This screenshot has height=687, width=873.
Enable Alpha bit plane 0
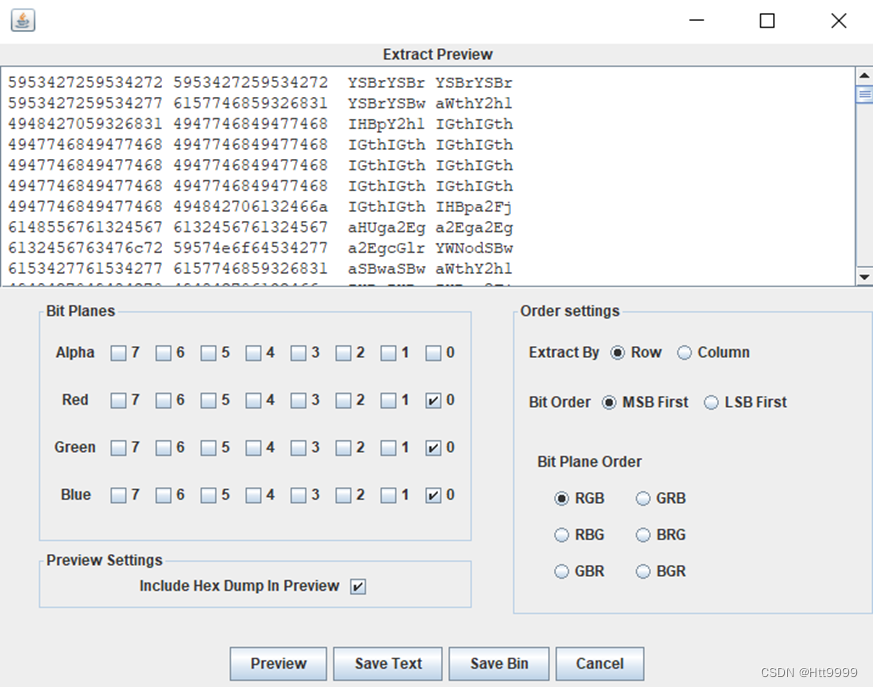click(x=433, y=353)
